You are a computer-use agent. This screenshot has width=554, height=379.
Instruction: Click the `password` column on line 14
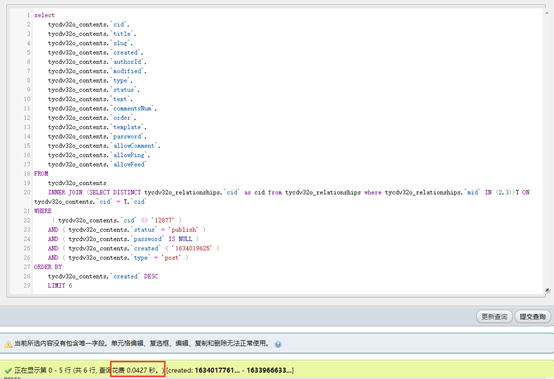click(128, 136)
